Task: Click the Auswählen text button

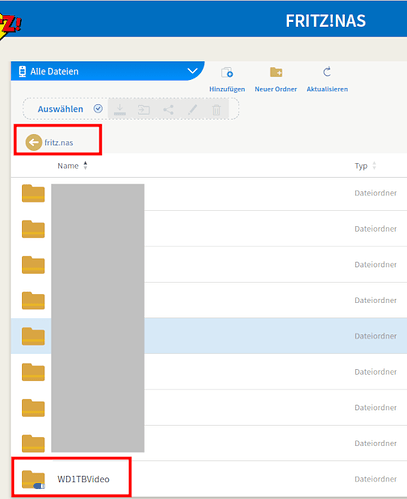Action: click(60, 109)
